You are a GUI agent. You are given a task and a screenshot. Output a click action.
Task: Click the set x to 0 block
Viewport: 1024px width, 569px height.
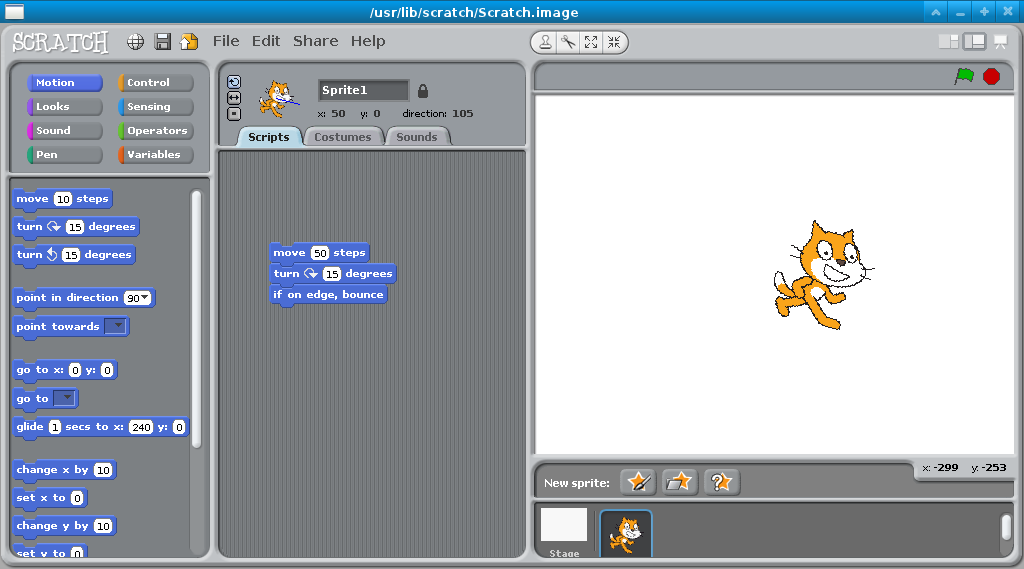click(x=50, y=498)
